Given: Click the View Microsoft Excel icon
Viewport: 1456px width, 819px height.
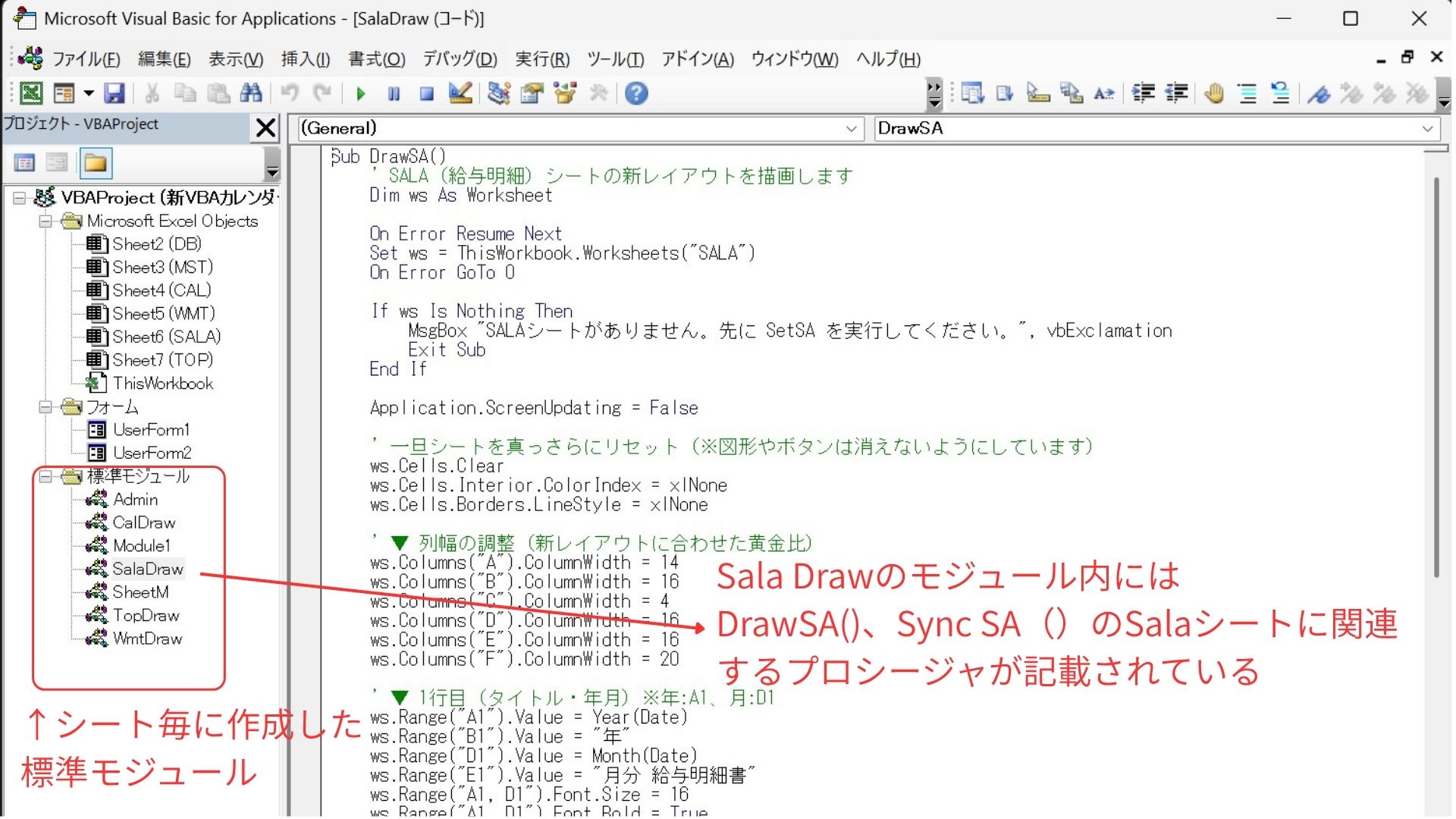Looking at the screenshot, I should tap(31, 94).
